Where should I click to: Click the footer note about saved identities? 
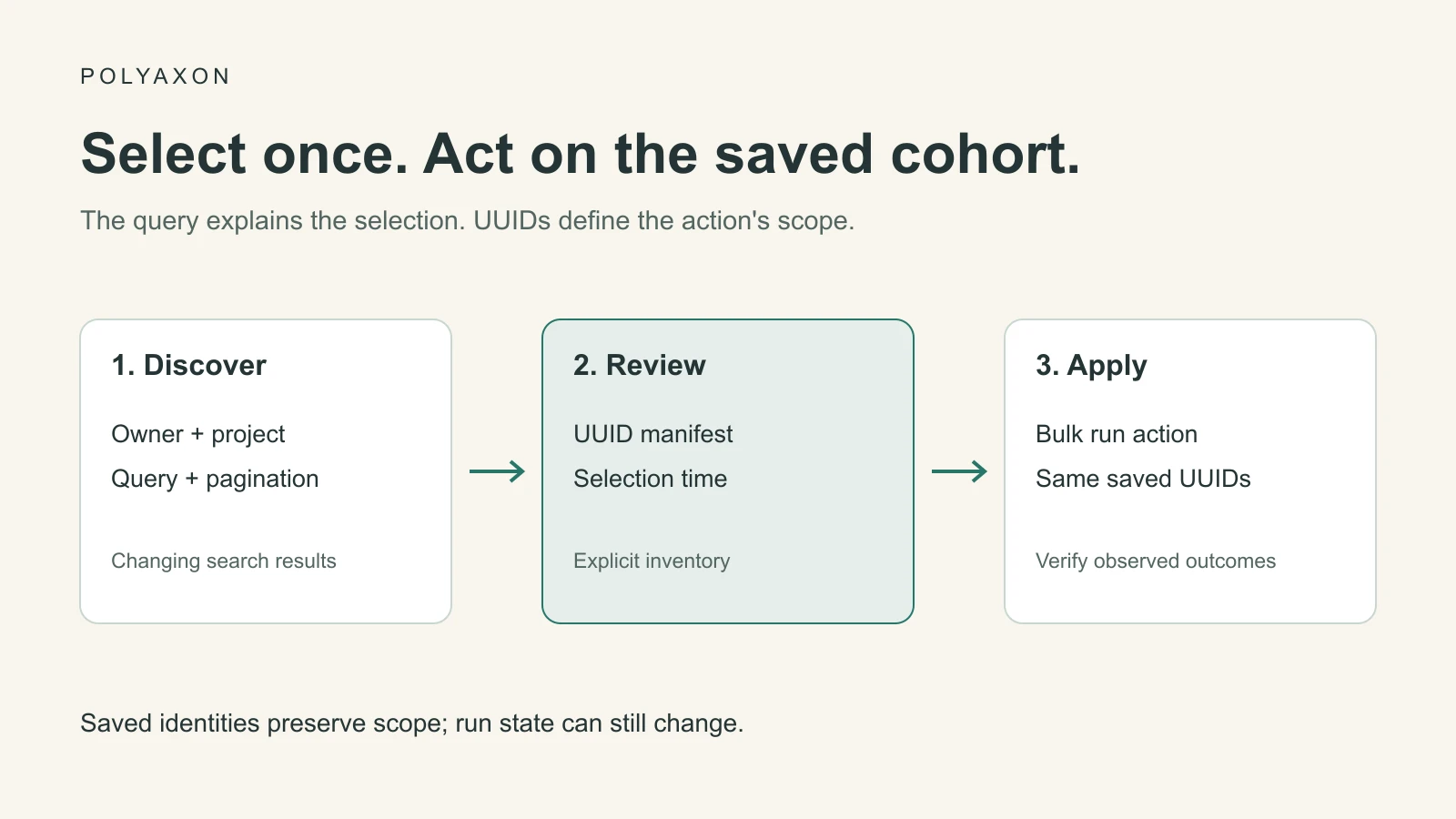[412, 723]
